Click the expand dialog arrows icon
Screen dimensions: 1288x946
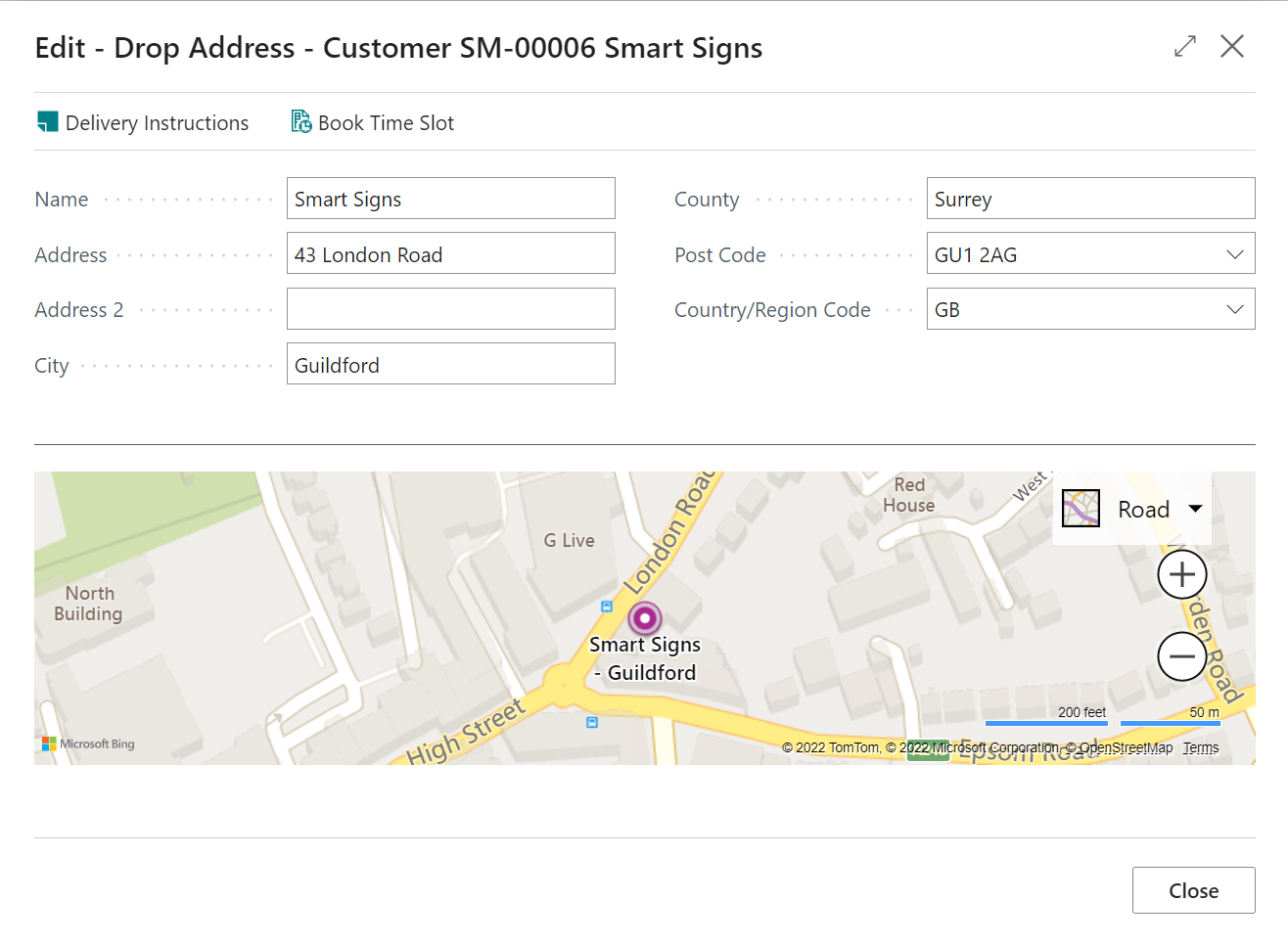[1185, 46]
